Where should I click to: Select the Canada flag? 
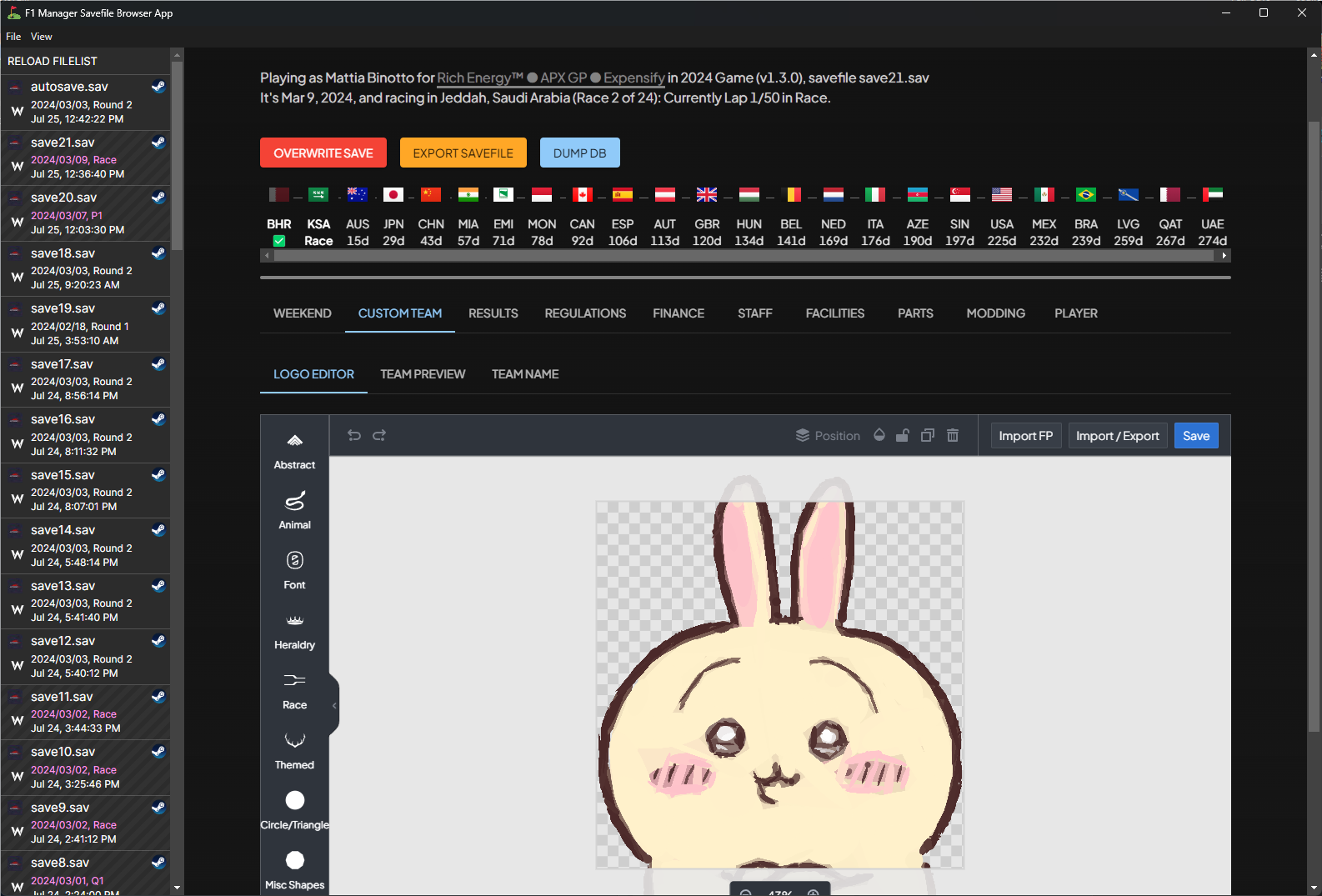pos(583,194)
